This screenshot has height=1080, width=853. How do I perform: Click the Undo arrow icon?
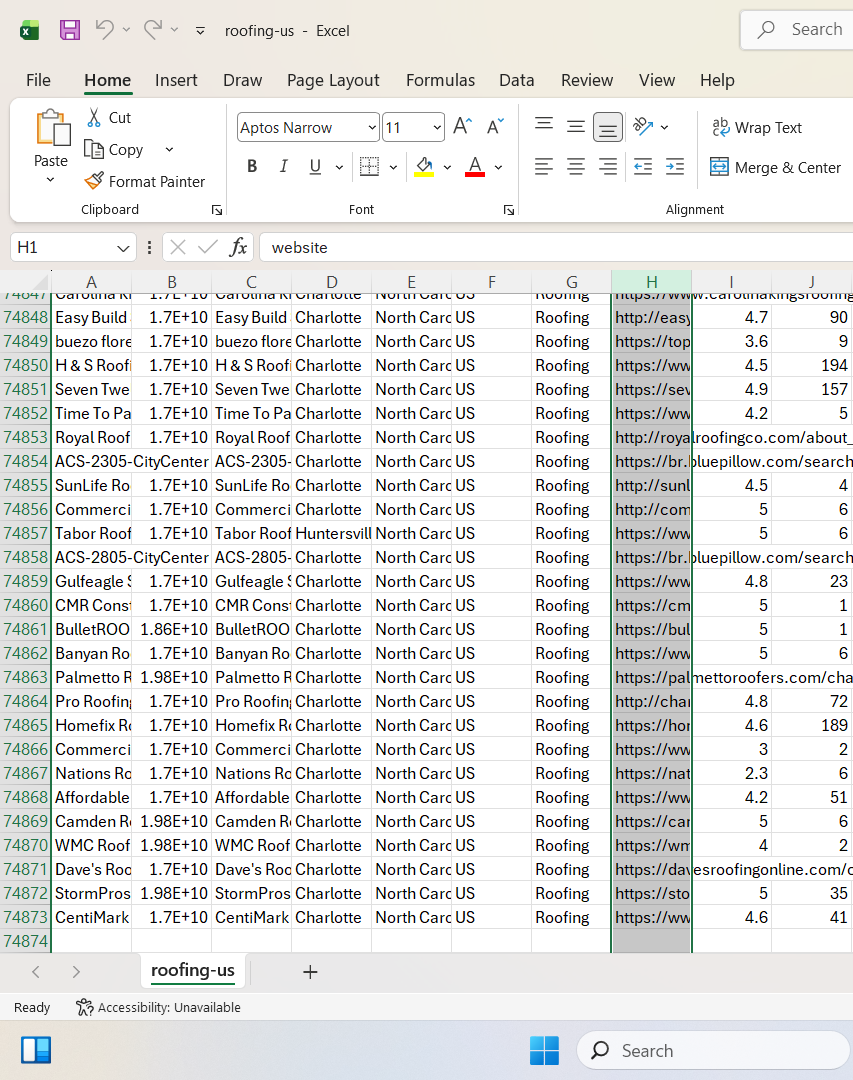tap(105, 30)
